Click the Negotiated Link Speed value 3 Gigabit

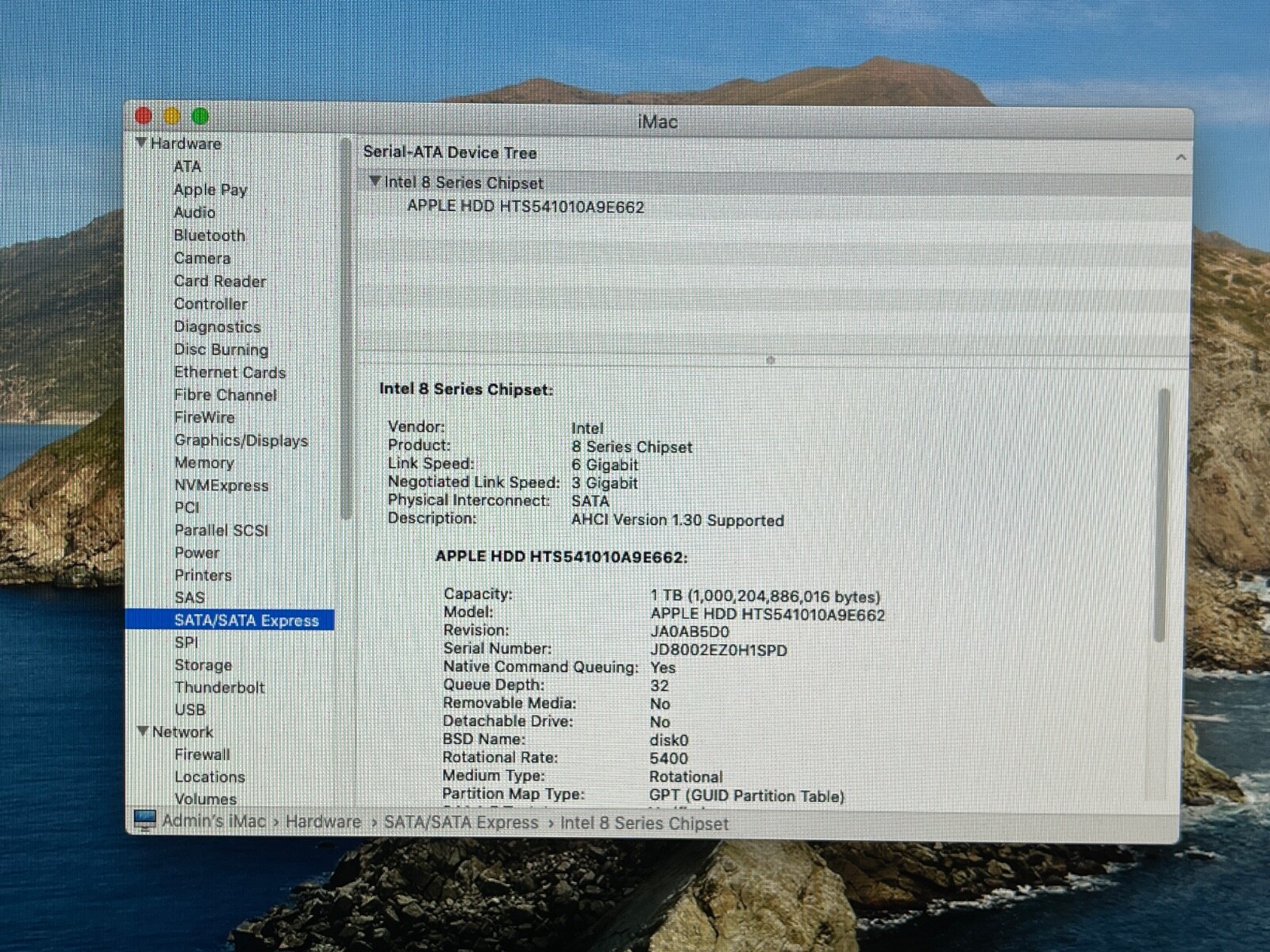pyautogui.click(x=605, y=483)
